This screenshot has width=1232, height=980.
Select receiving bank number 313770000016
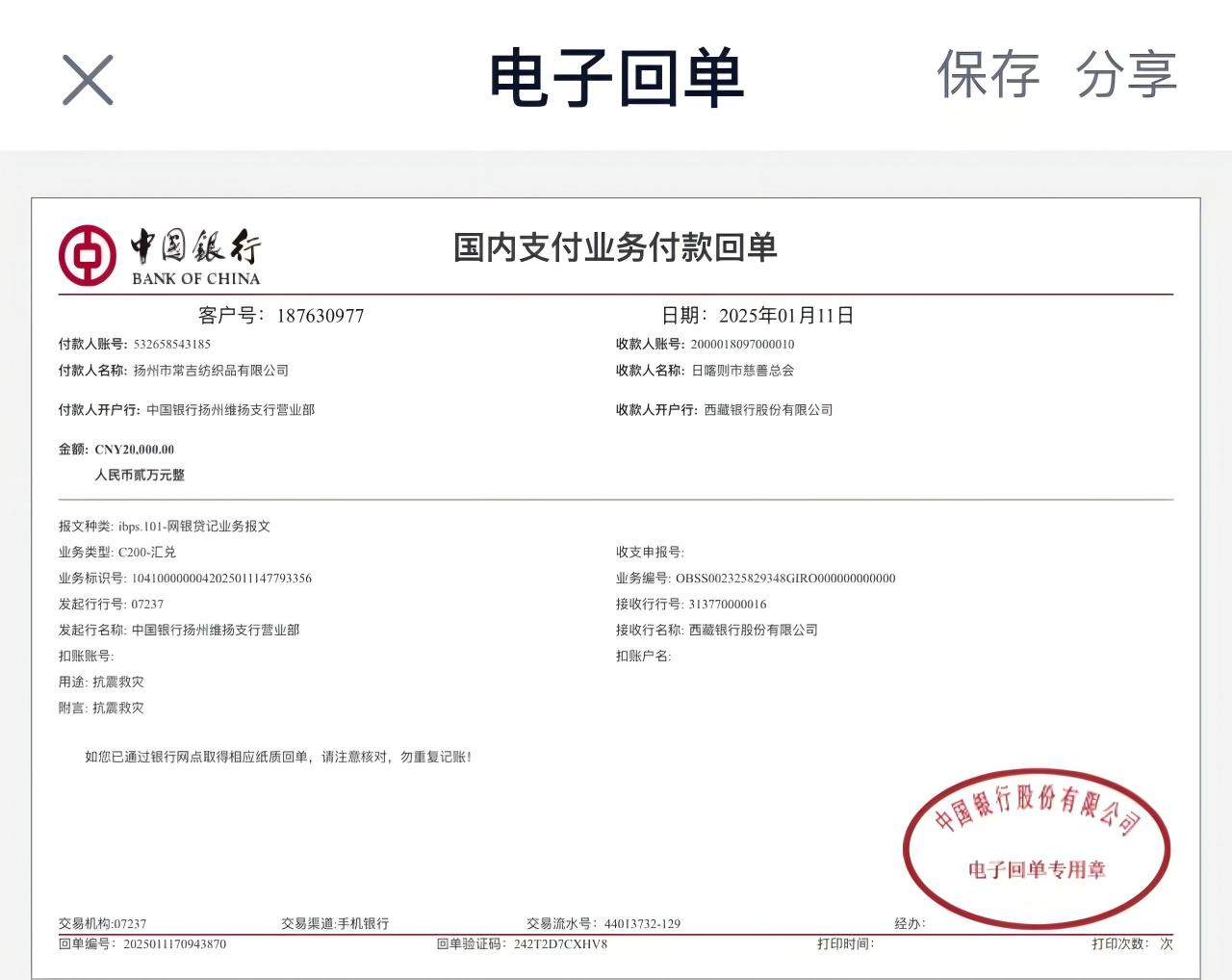(x=728, y=605)
